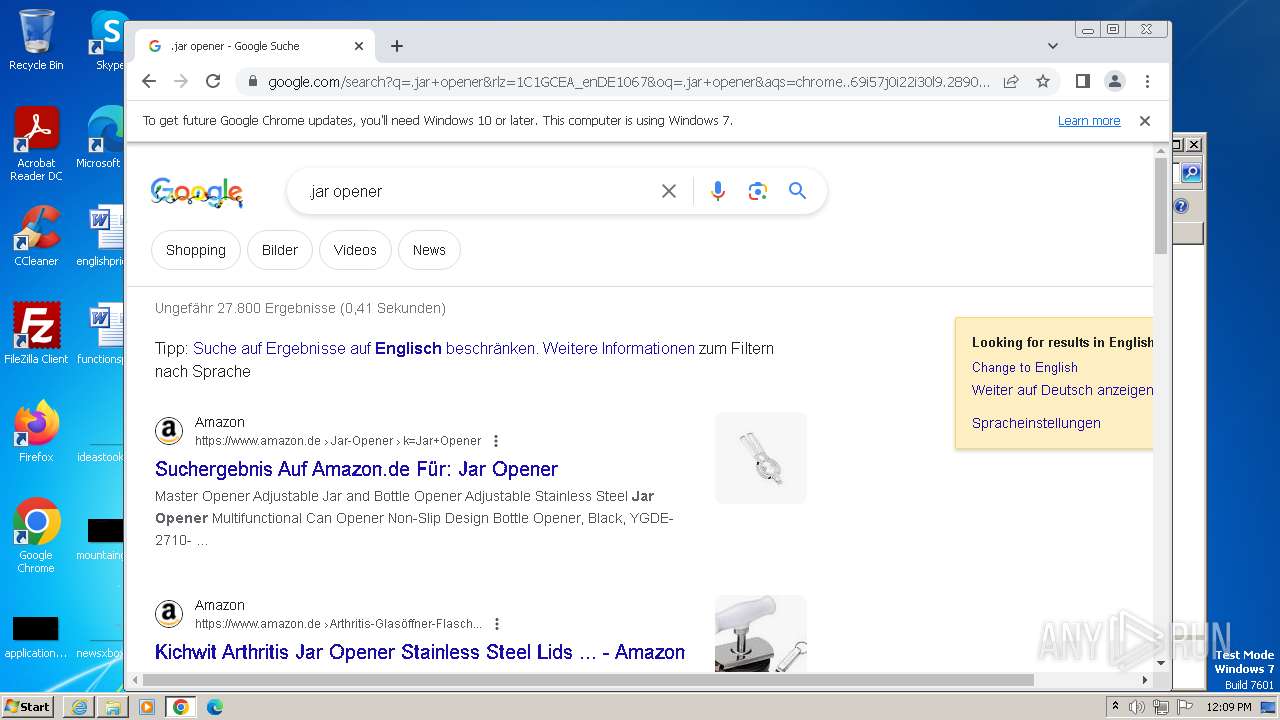Switch to News results tab
The width and height of the screenshot is (1280, 720).
429,250
